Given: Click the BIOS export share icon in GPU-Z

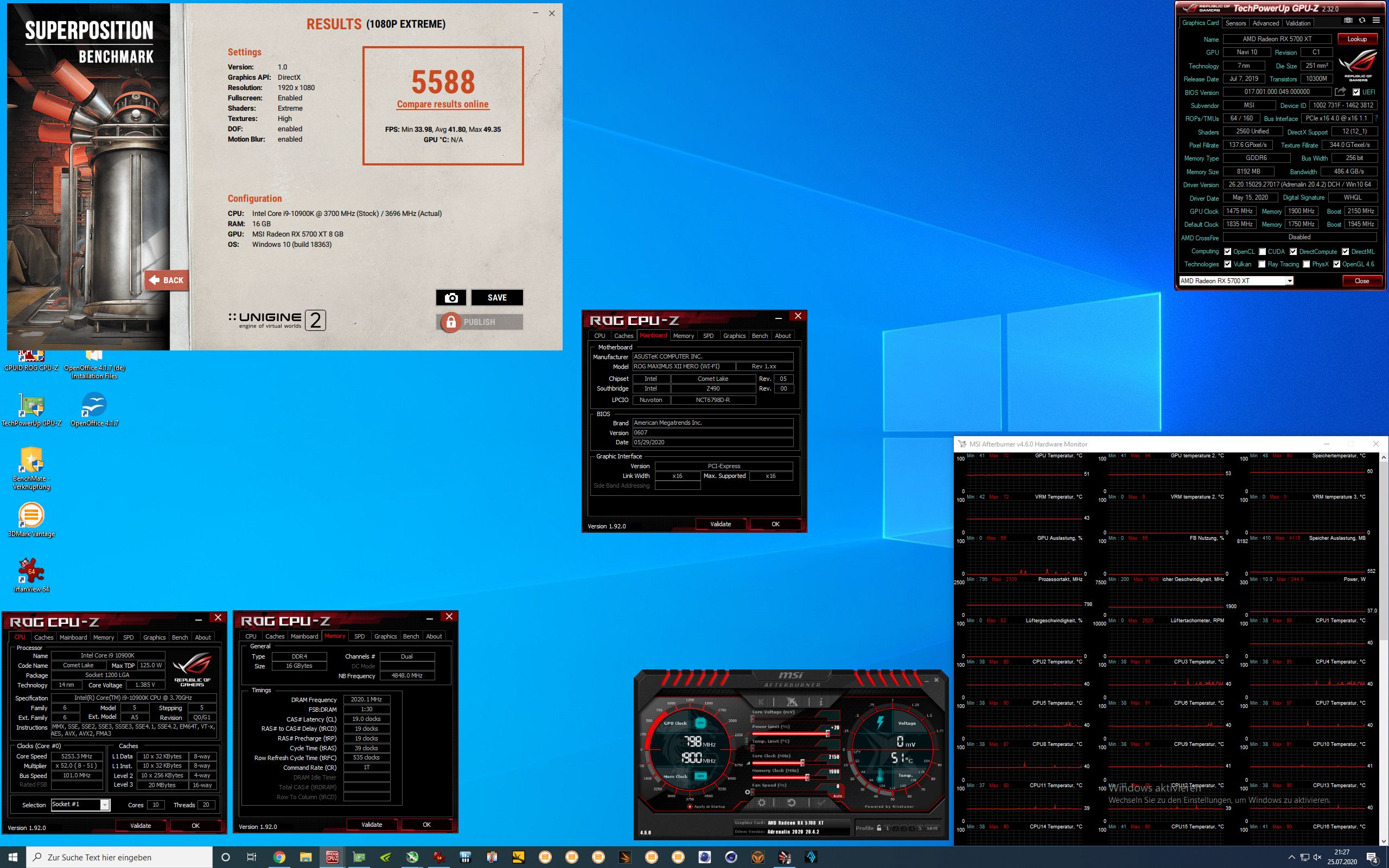Looking at the screenshot, I should pos(1340,92).
